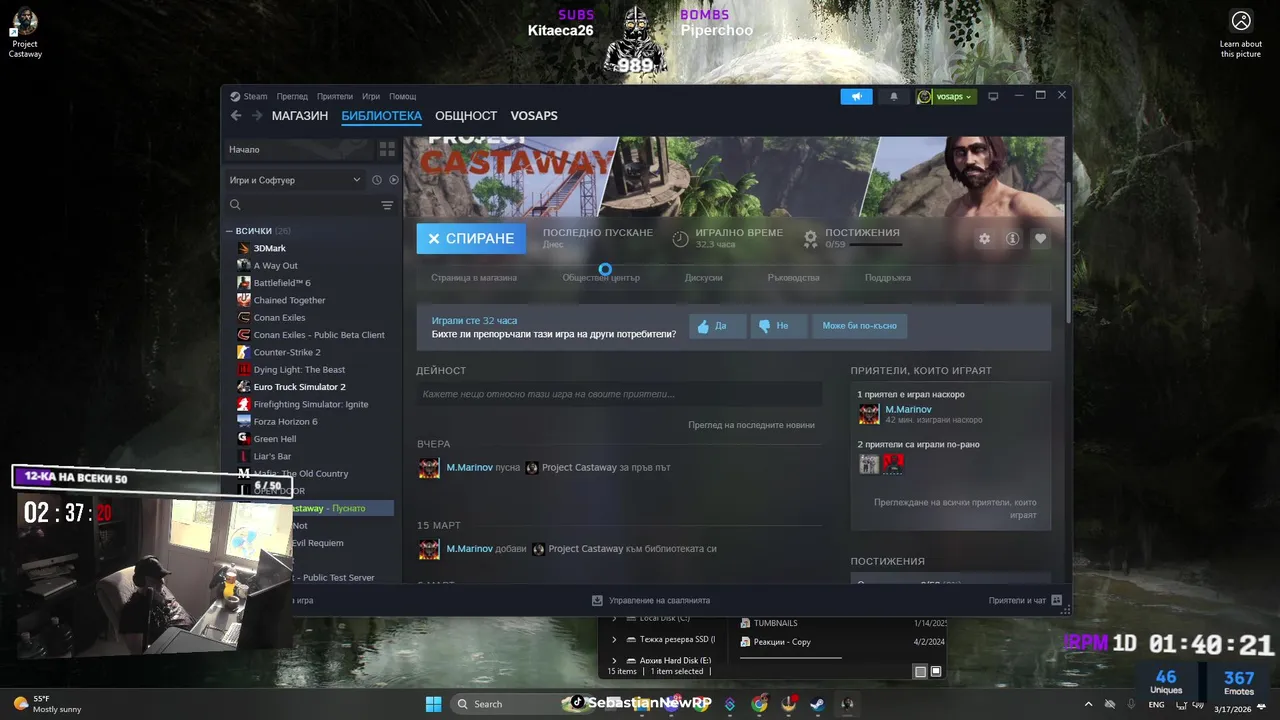
Task: Switch File Explorer to details view icon
Action: tap(920, 671)
